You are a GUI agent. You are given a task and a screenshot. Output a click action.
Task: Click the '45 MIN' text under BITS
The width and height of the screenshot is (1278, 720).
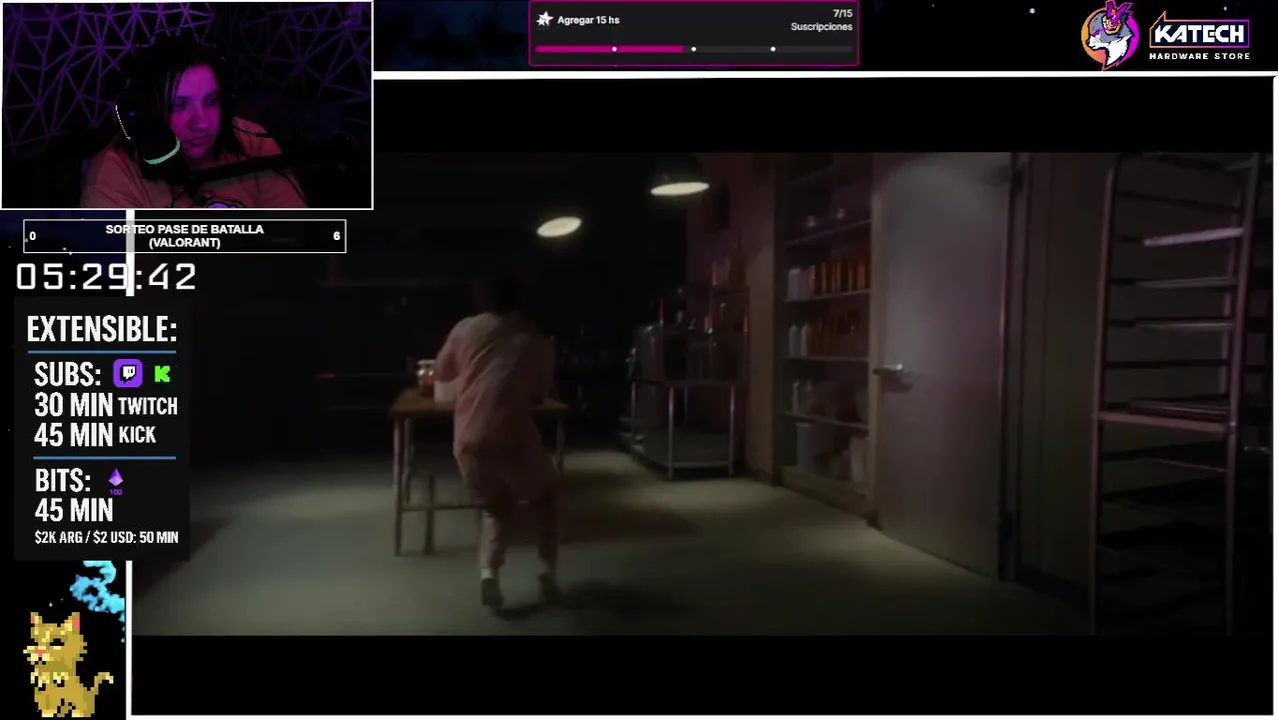[74, 511]
